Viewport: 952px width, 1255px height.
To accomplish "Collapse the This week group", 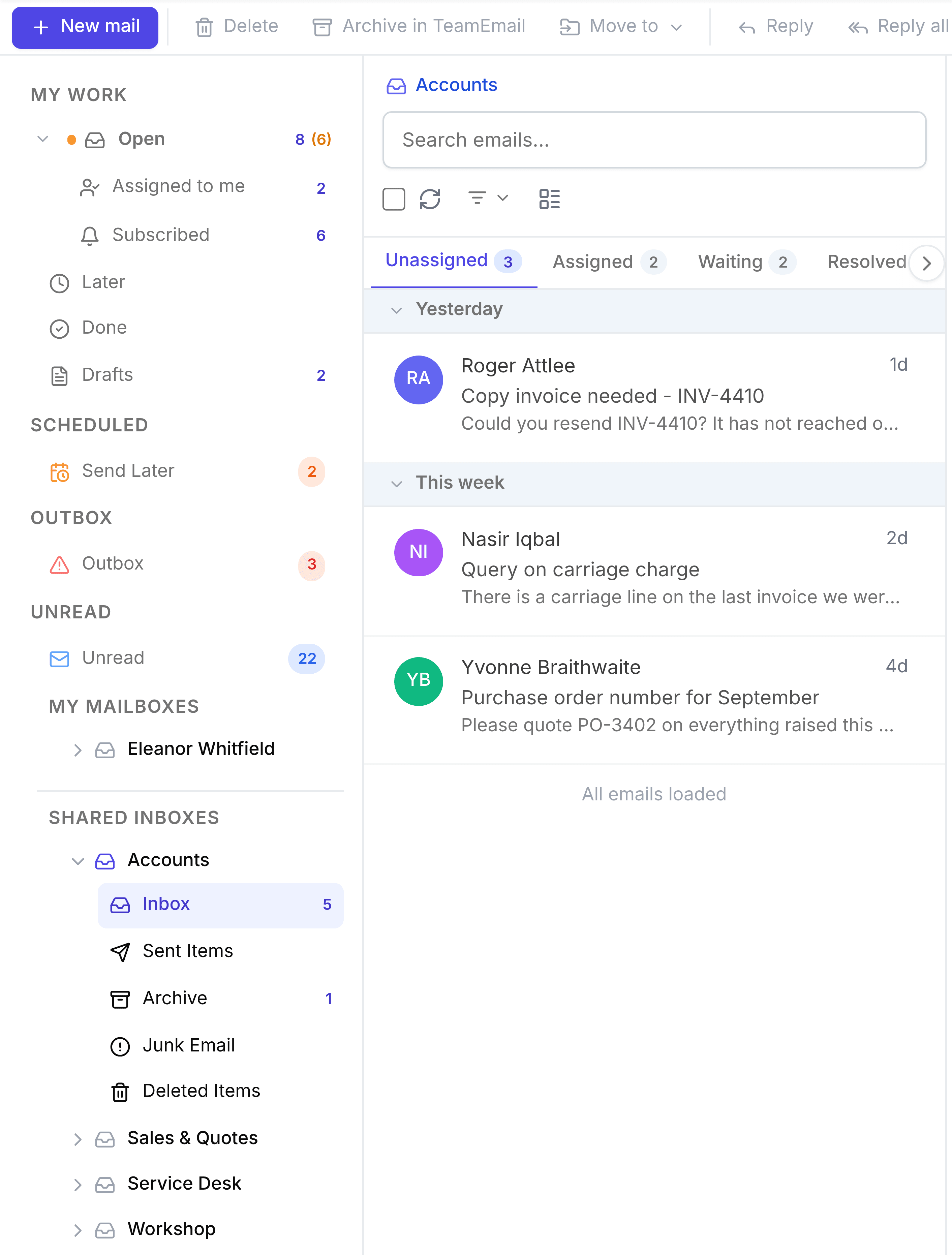I will coord(397,483).
